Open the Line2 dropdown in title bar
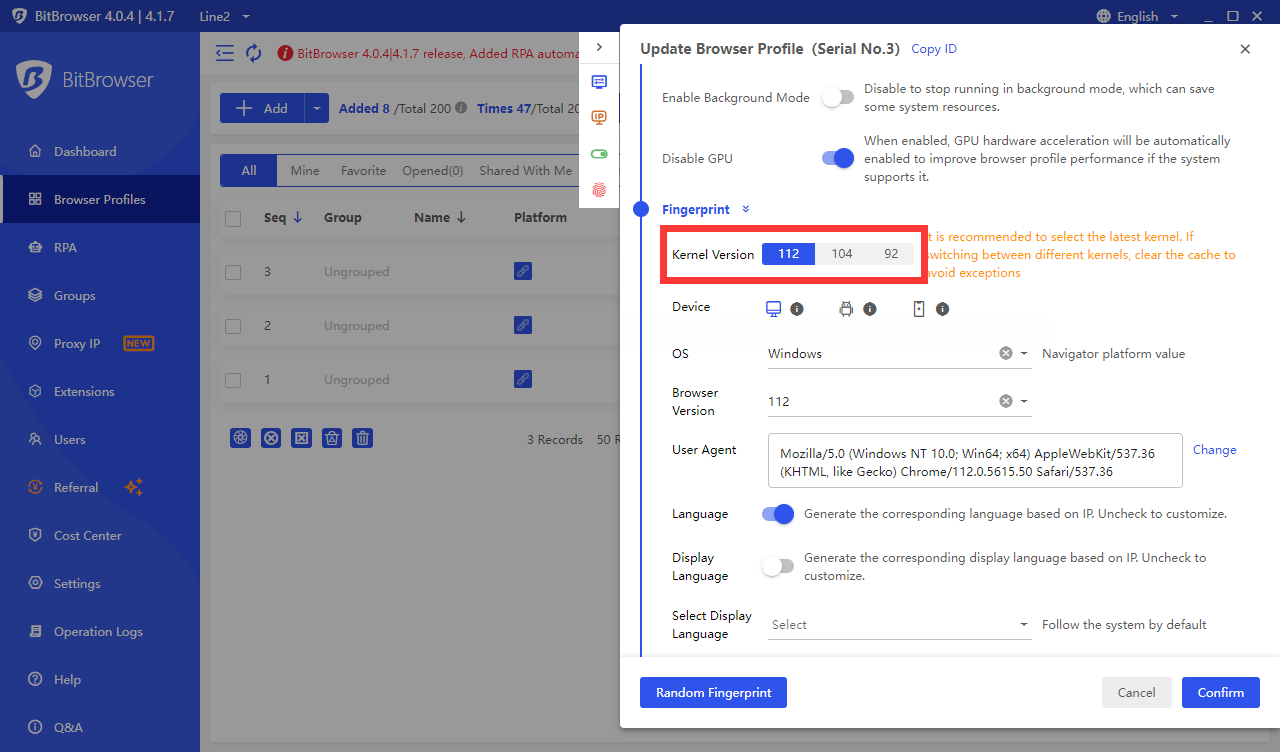Screen dimensions: 1280x752 point(224,16)
